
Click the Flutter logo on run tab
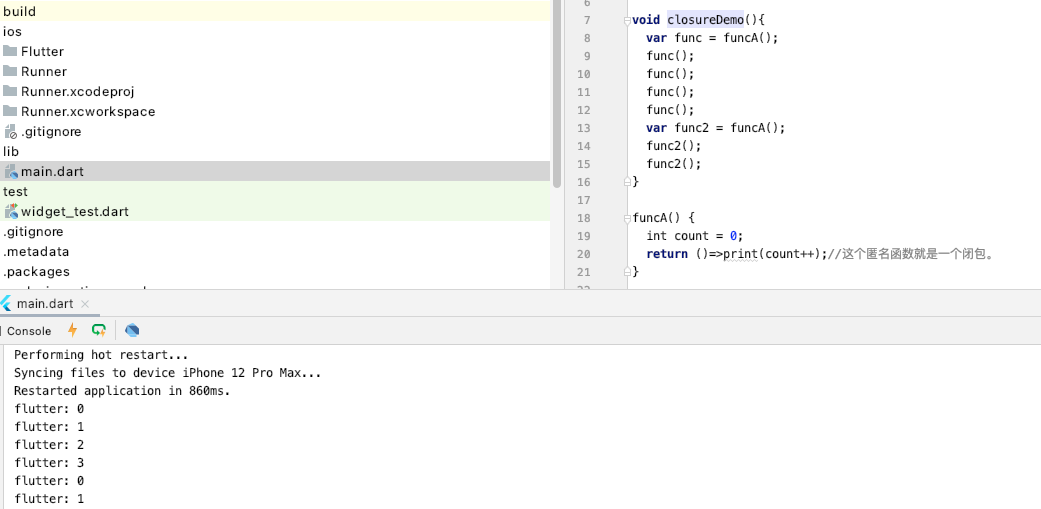click(6, 304)
